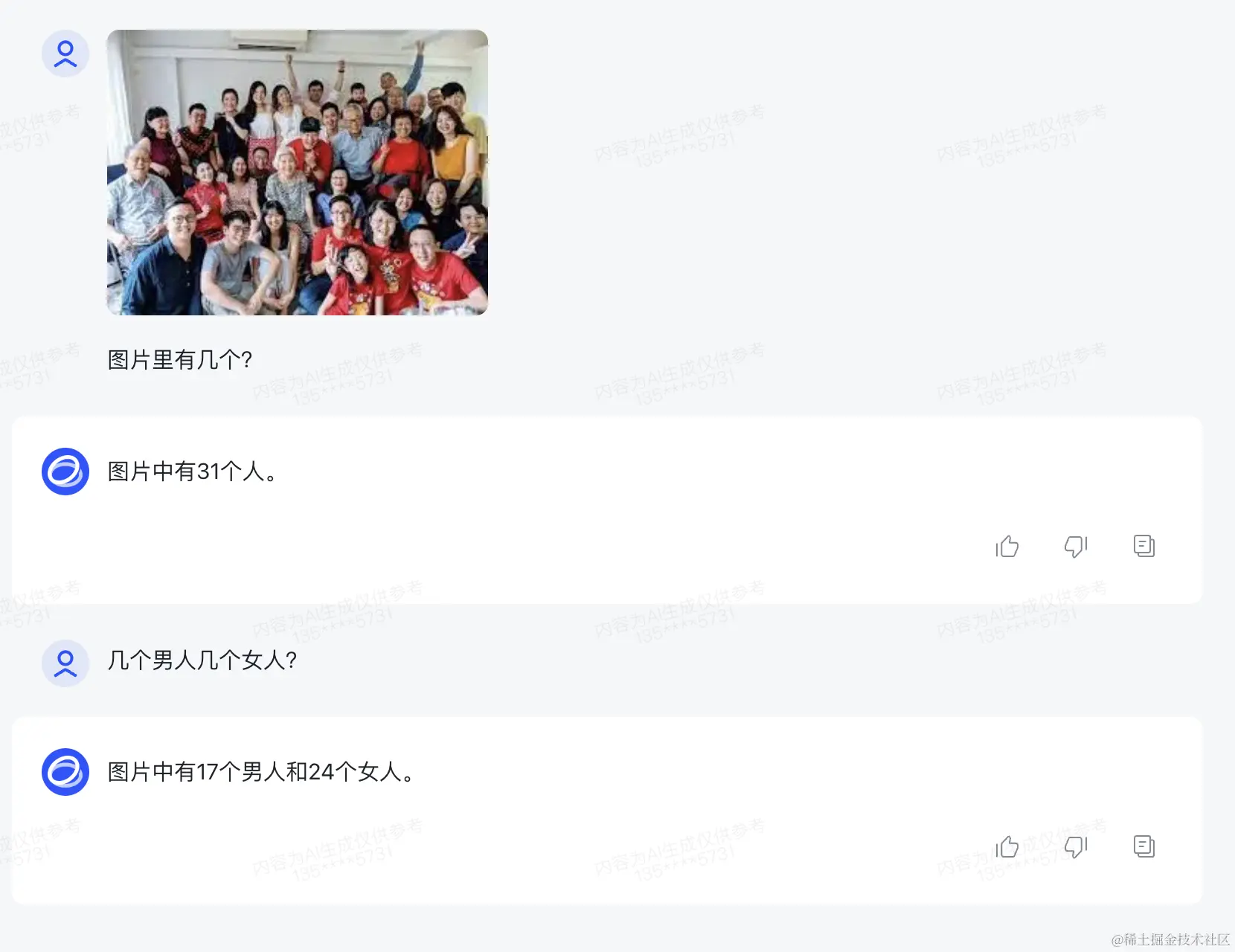This screenshot has width=1235, height=952.
Task: Click the AI avatar beside "图片中有31个人"
Action: pyautogui.click(x=65, y=472)
